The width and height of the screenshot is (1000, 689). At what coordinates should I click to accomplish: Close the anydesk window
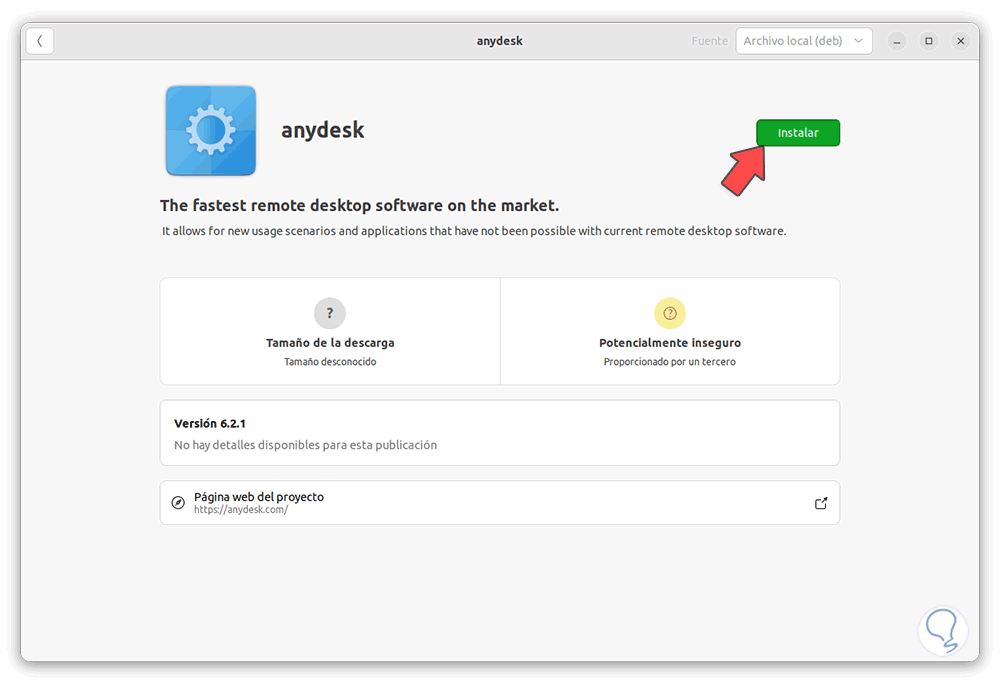click(x=960, y=41)
